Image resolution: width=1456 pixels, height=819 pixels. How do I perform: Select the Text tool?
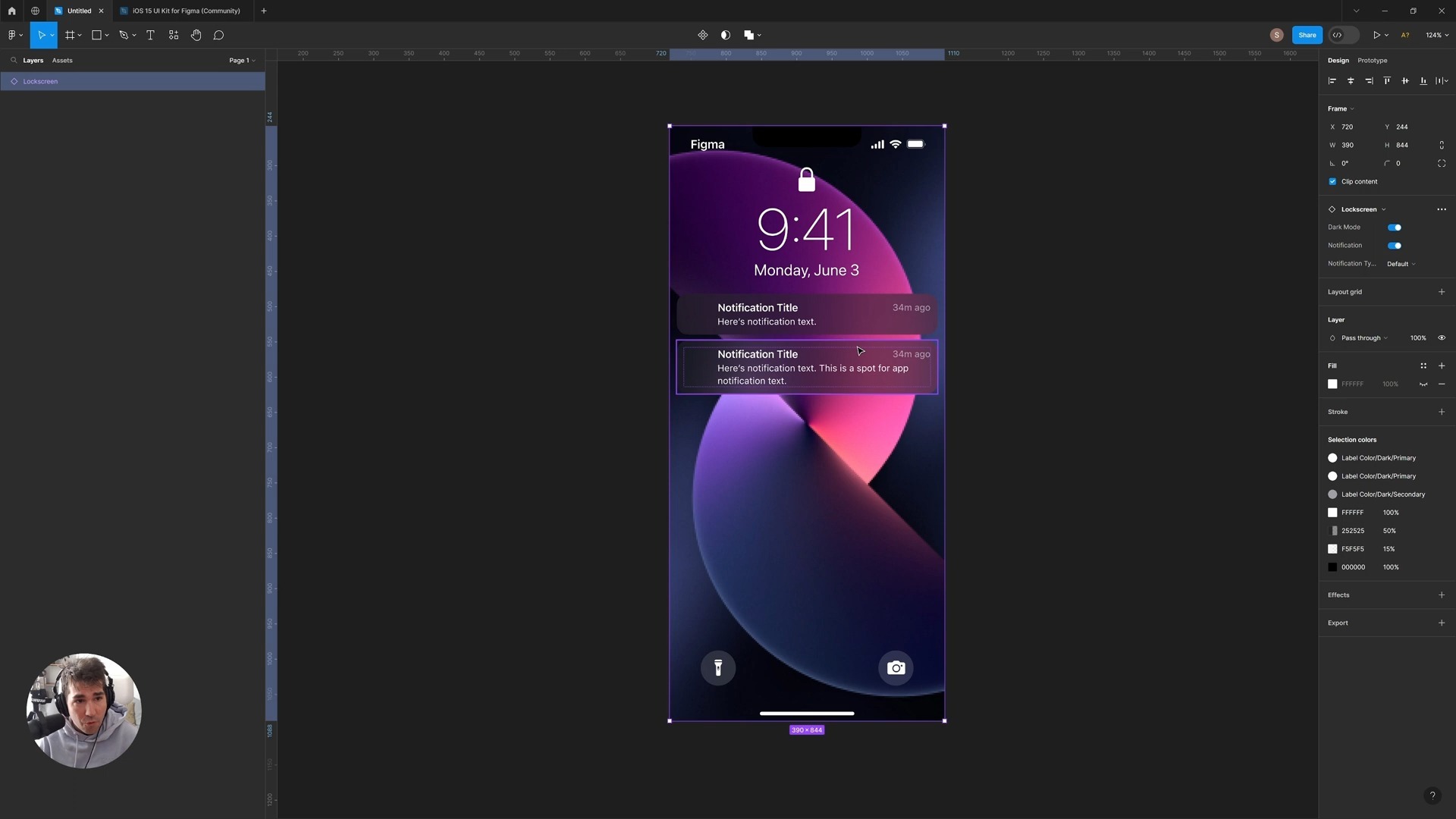pyautogui.click(x=150, y=35)
